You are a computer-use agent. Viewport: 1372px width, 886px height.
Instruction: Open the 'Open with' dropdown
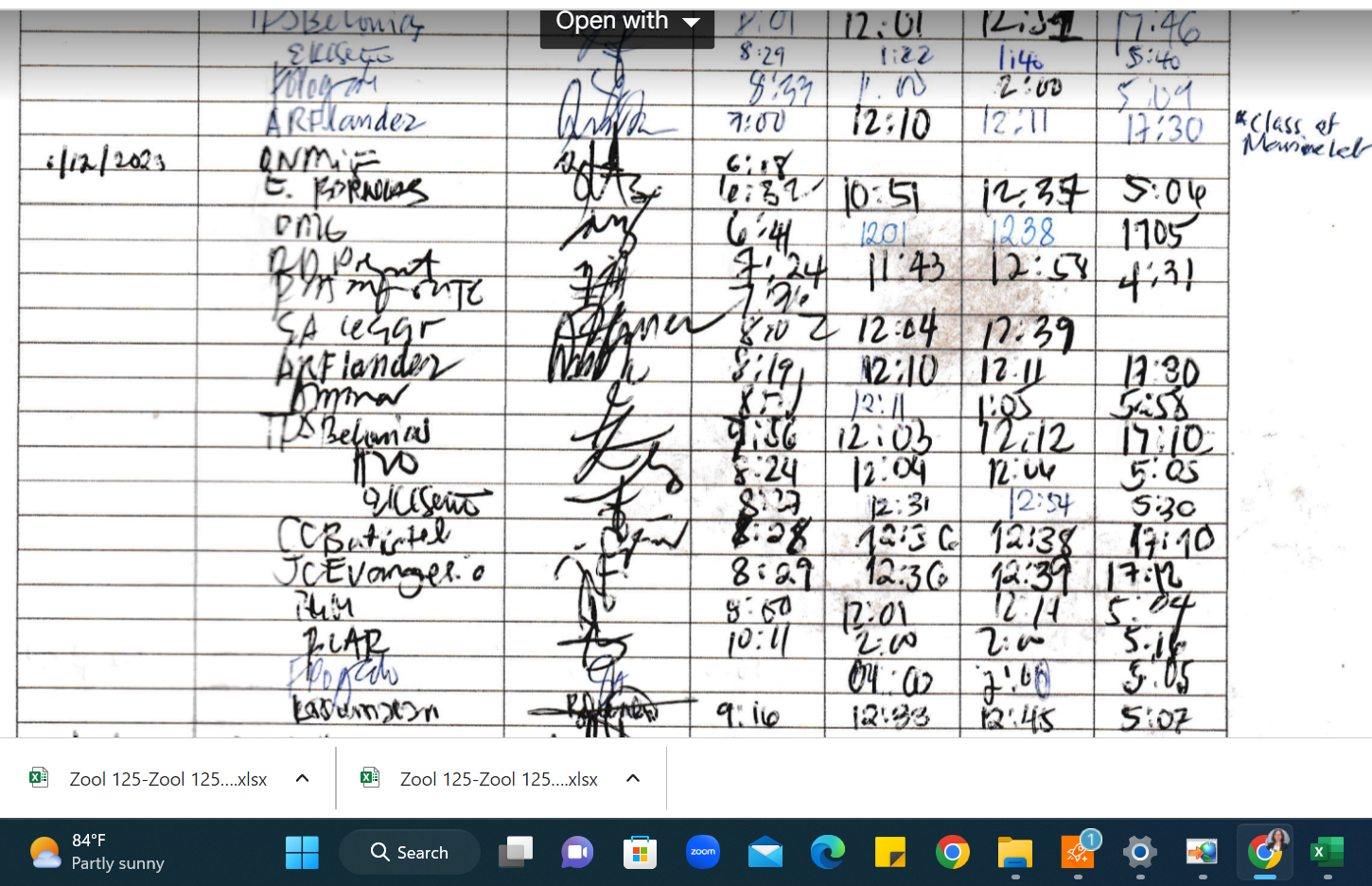pos(626,22)
